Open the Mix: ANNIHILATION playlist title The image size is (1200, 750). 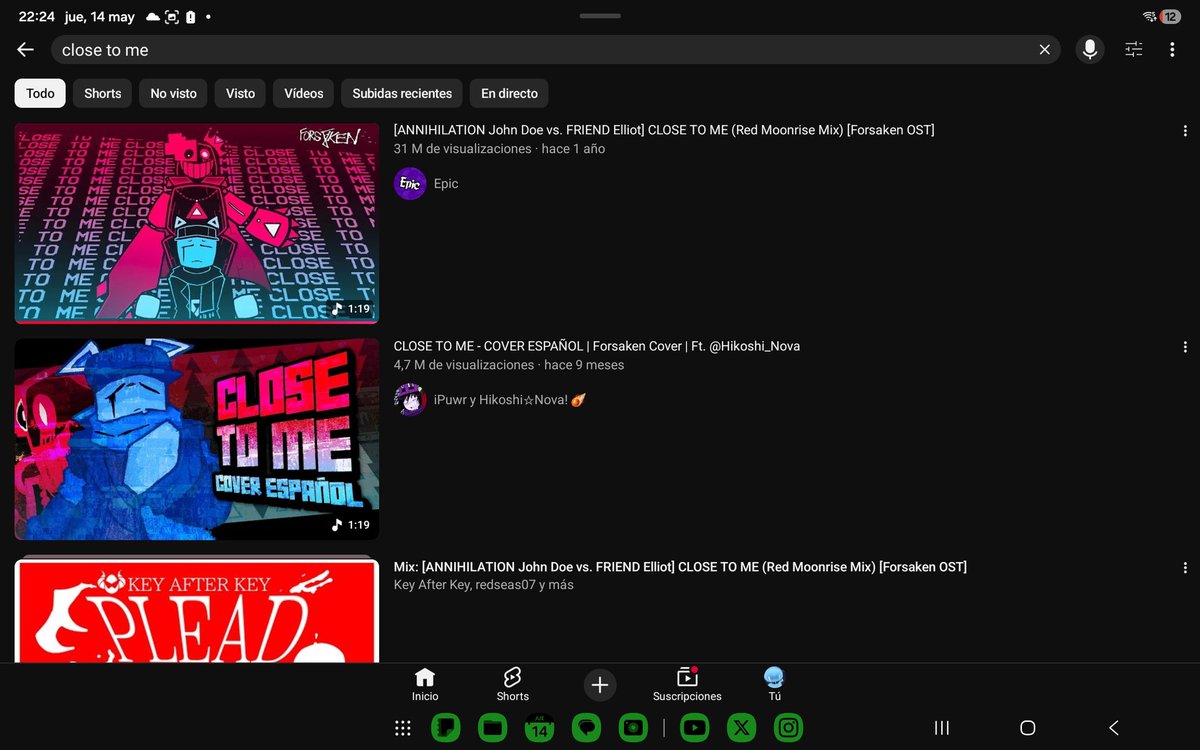680,567
